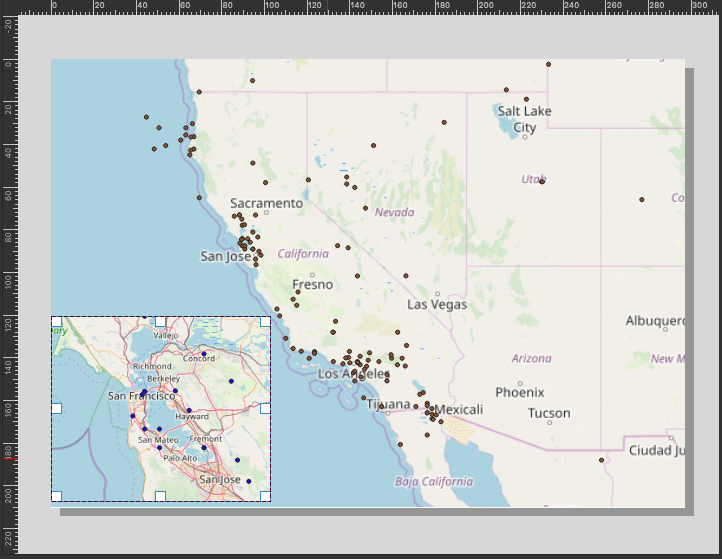Image resolution: width=722 pixels, height=559 pixels.
Task: Click the Baja California label on map
Action: [x=434, y=481]
